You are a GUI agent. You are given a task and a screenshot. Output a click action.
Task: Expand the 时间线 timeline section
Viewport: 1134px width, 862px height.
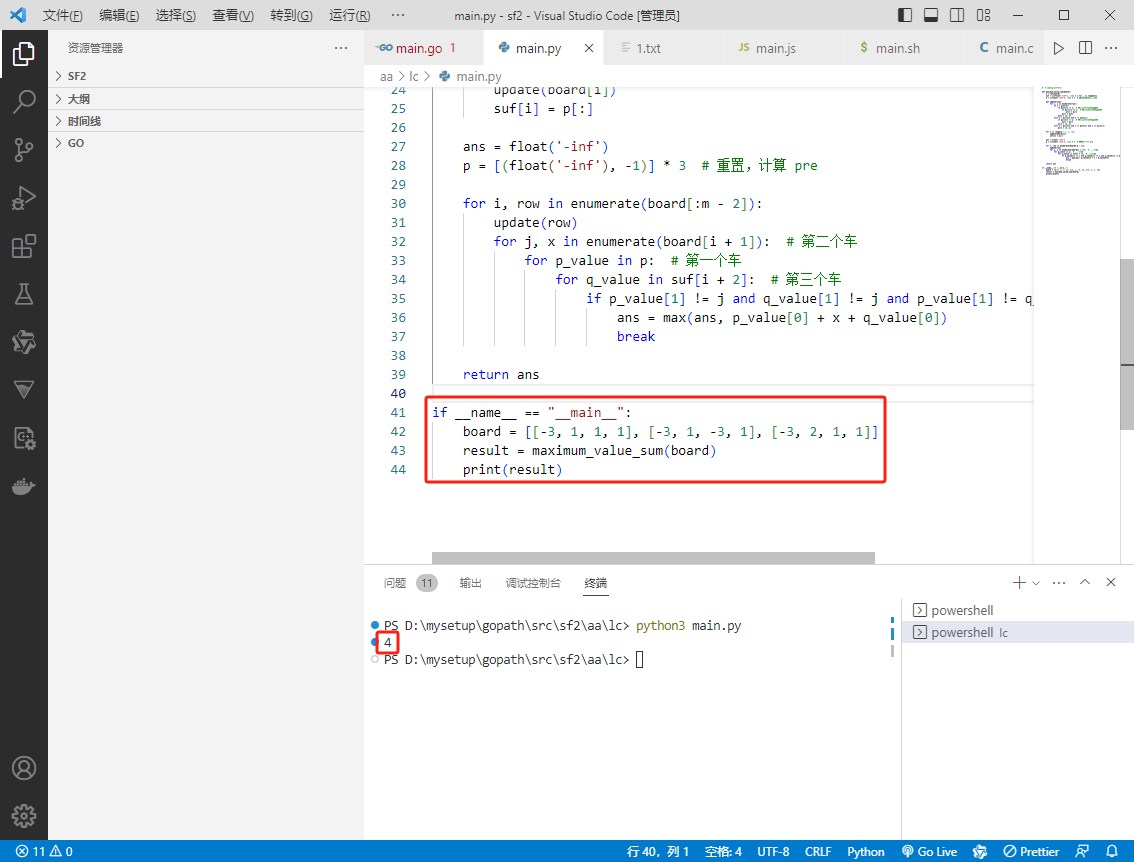click(x=205, y=121)
